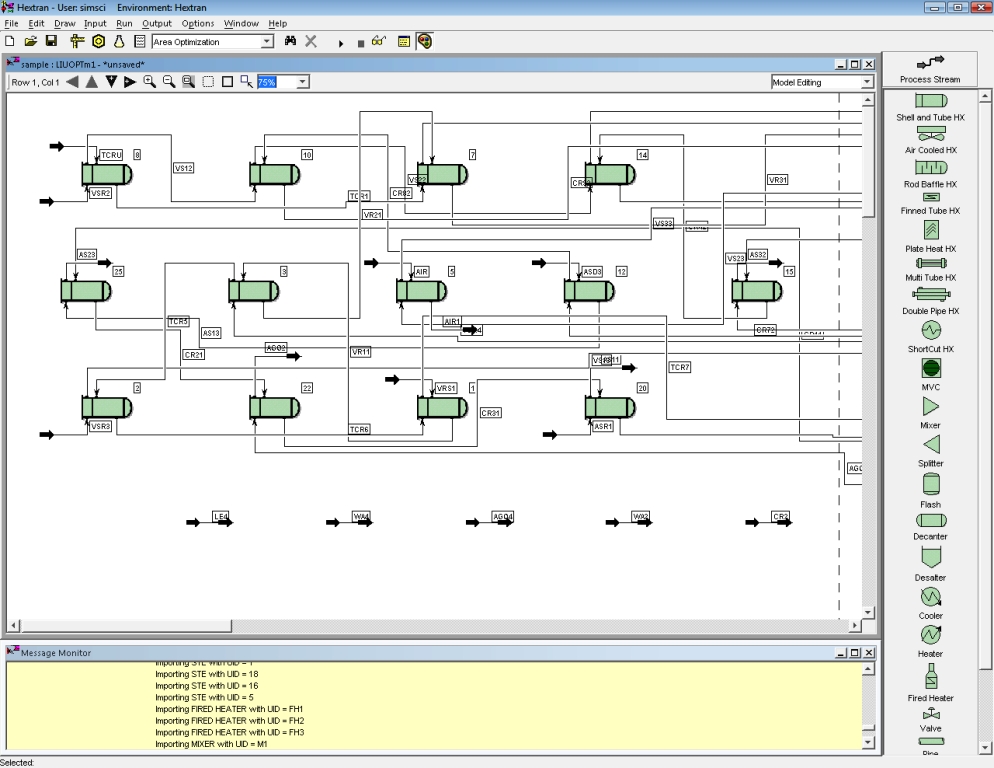Open the Edit menu
Screen dimensions: 994x768
click(x=36, y=23)
